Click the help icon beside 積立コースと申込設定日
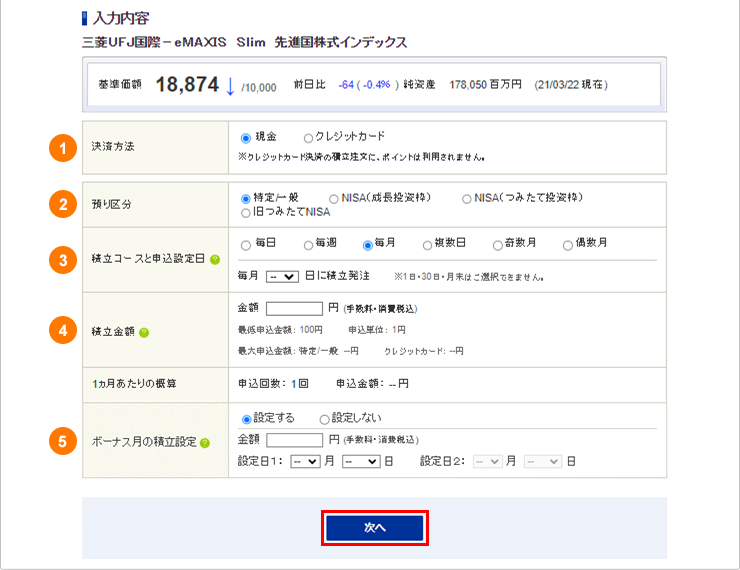Viewport: 740px width, 570px height. tap(215, 259)
